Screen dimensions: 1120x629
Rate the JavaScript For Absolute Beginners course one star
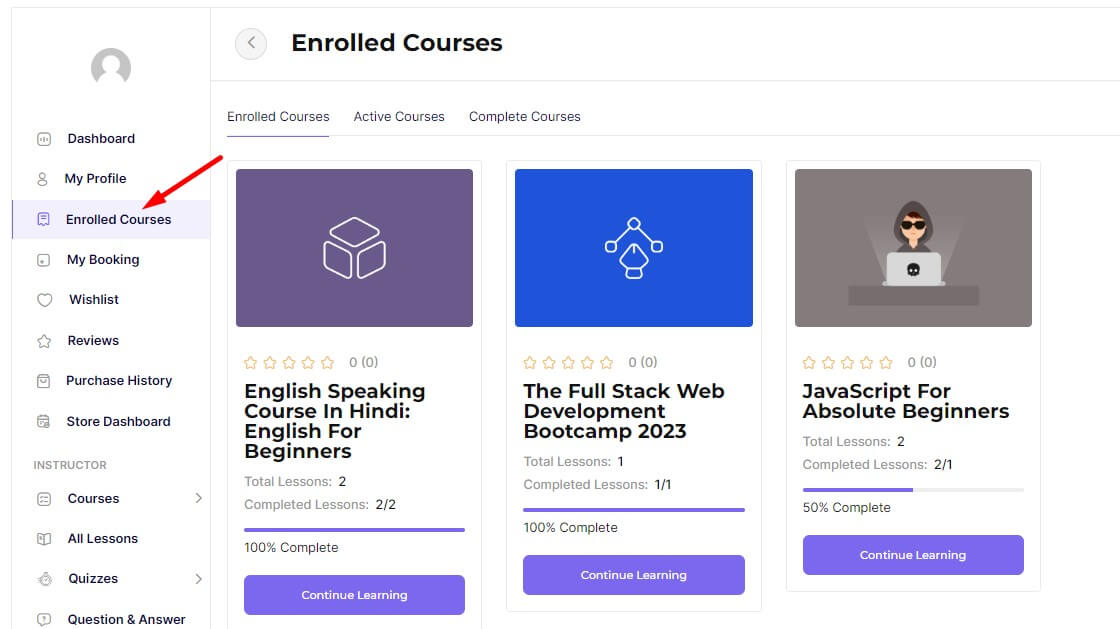pyautogui.click(x=809, y=362)
